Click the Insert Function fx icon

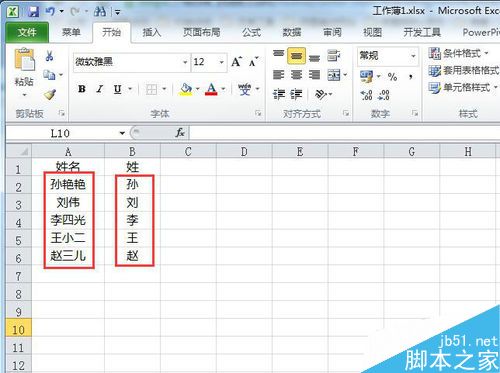click(x=180, y=133)
